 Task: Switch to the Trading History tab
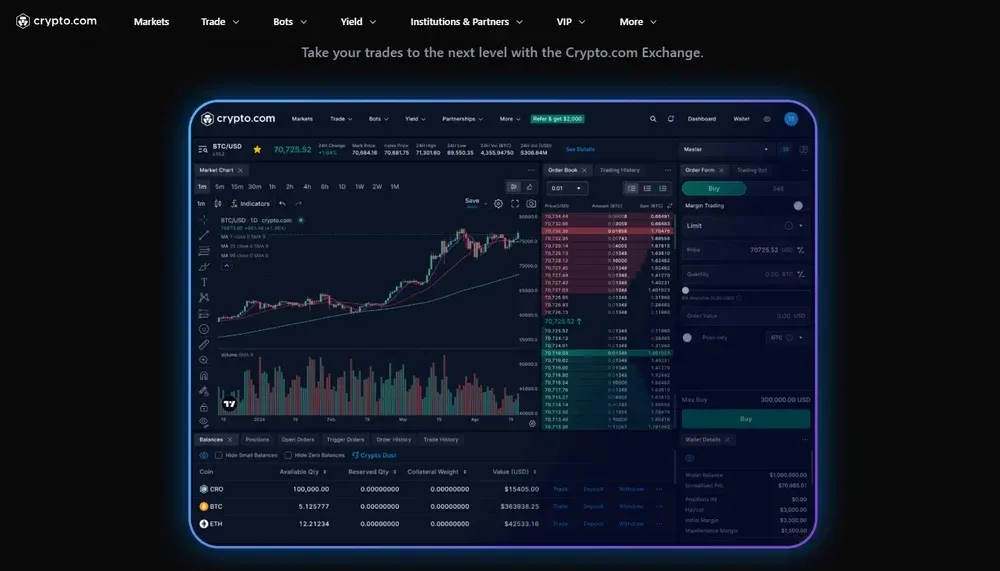[x=620, y=170]
